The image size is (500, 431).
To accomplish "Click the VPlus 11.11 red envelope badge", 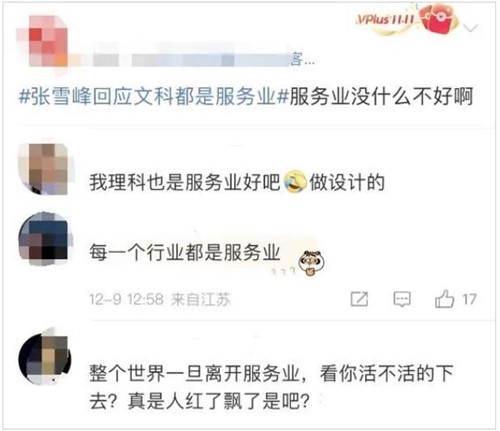I will point(408,20).
